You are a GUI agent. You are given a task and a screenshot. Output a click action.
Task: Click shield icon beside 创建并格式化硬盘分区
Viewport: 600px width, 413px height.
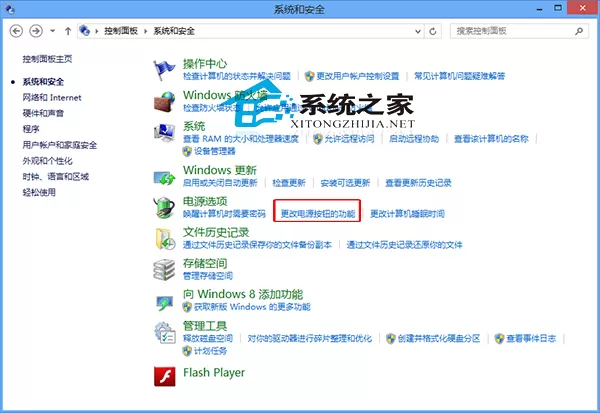coord(391,338)
